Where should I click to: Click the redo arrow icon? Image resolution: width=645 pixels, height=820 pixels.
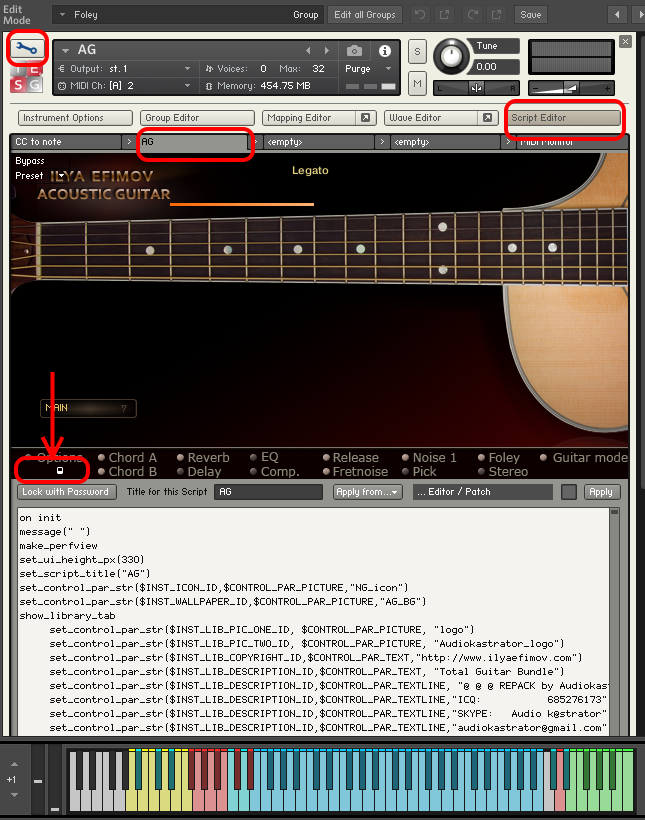point(473,15)
